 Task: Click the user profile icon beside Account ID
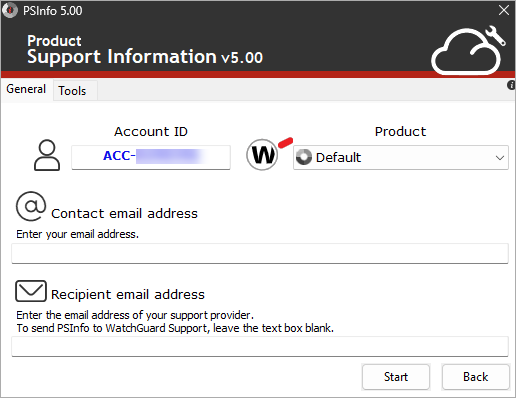[47, 155]
